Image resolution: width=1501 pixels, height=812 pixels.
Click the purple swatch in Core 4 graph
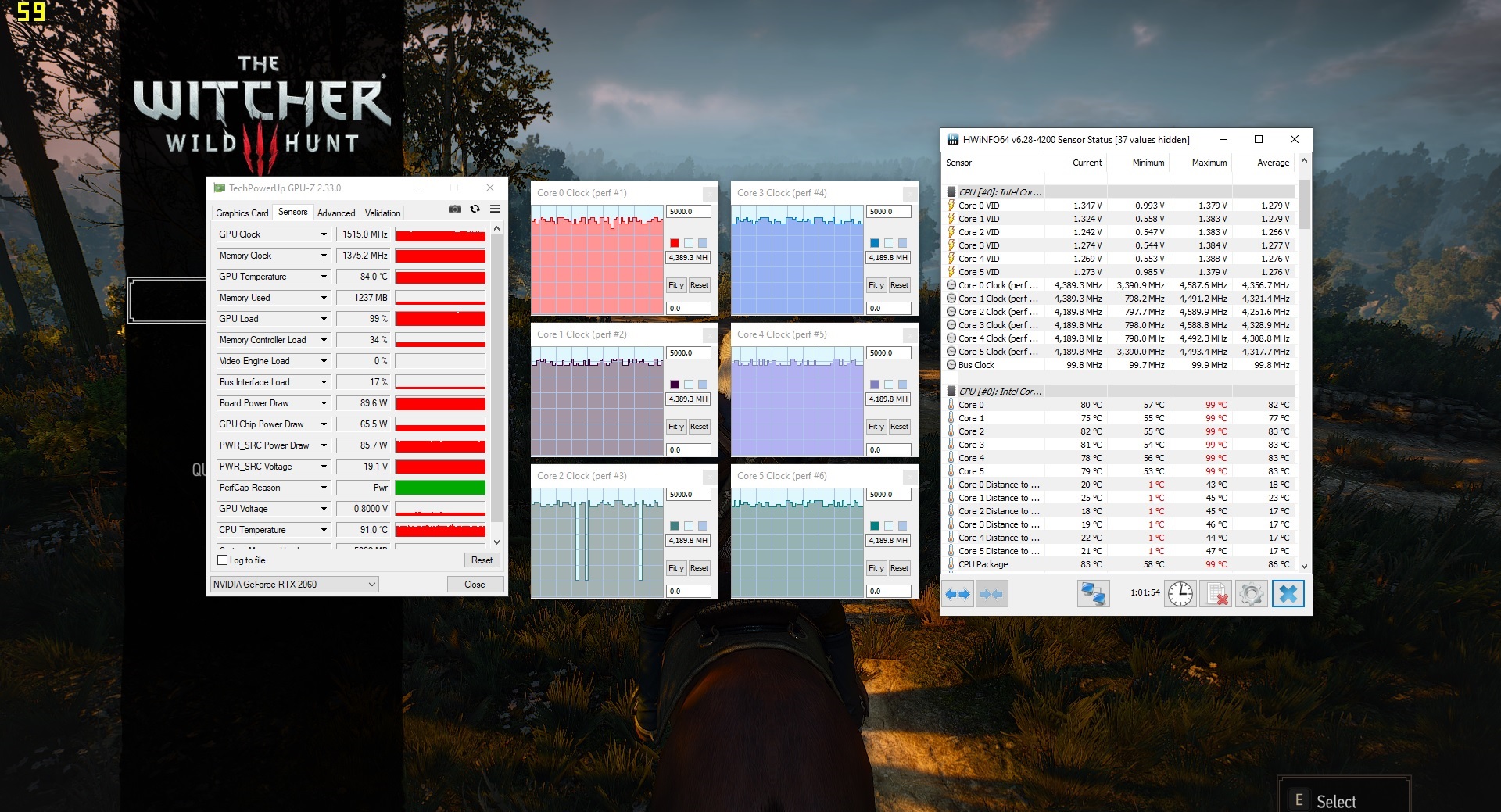pos(874,385)
